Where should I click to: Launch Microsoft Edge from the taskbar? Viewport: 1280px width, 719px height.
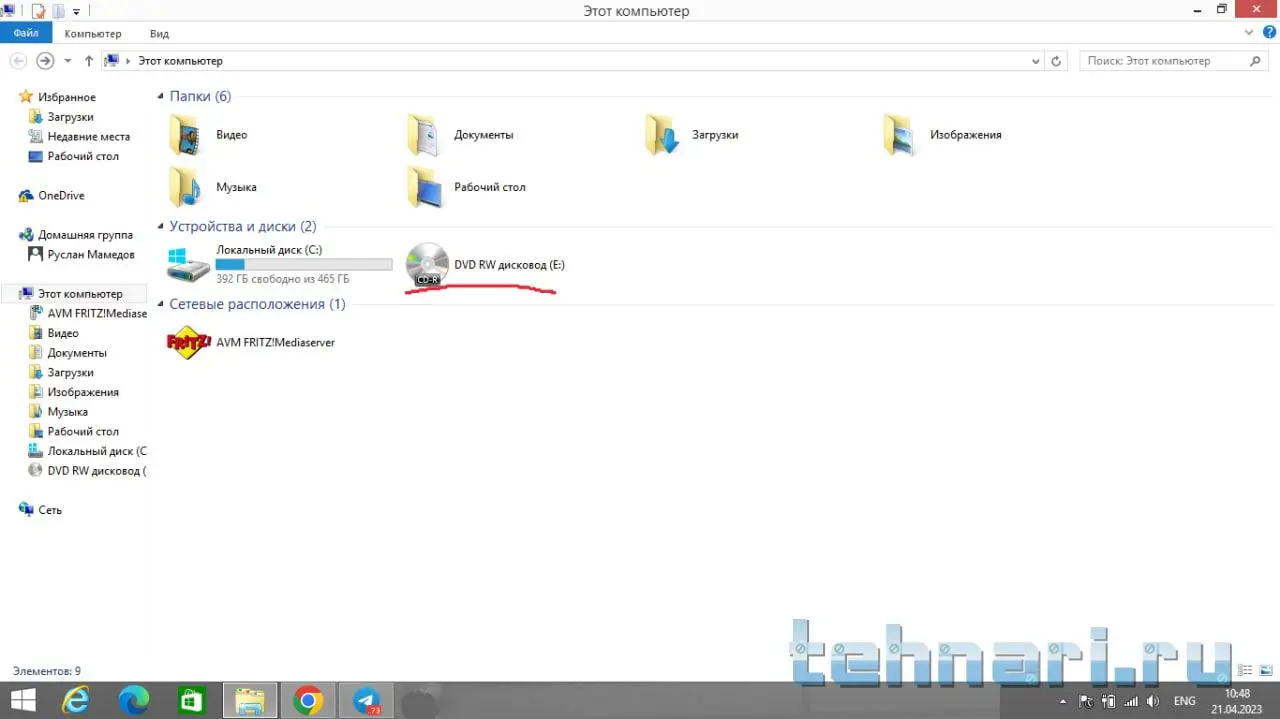pos(134,700)
